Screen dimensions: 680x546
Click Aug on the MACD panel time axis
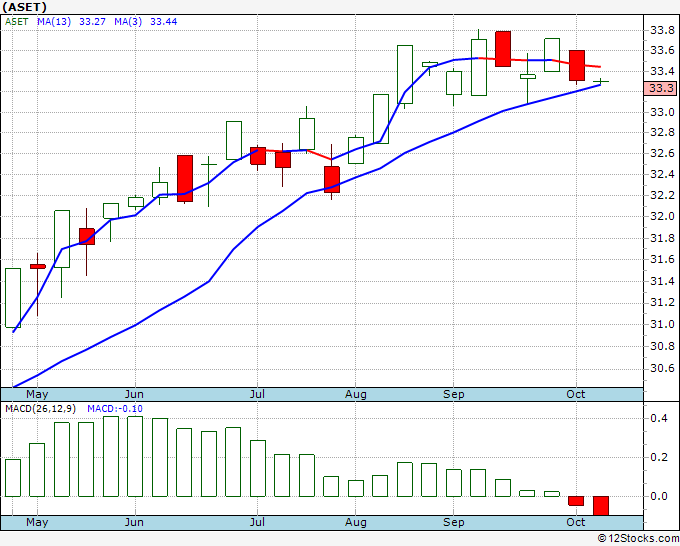tap(356, 522)
